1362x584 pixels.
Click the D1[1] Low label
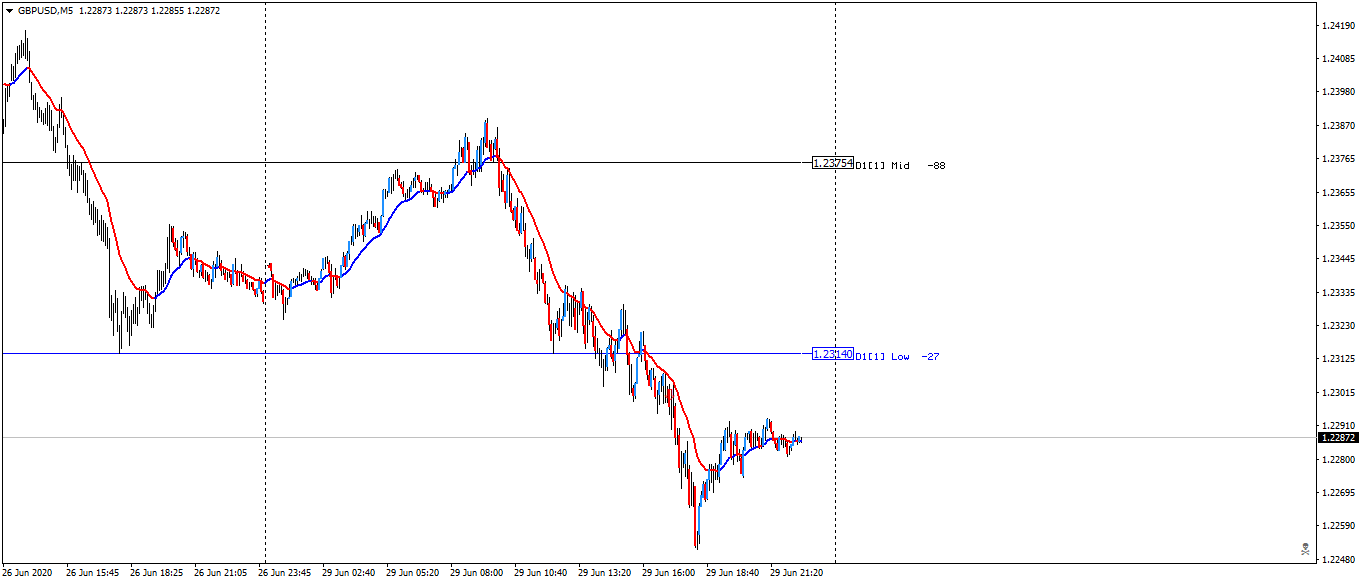click(883, 356)
